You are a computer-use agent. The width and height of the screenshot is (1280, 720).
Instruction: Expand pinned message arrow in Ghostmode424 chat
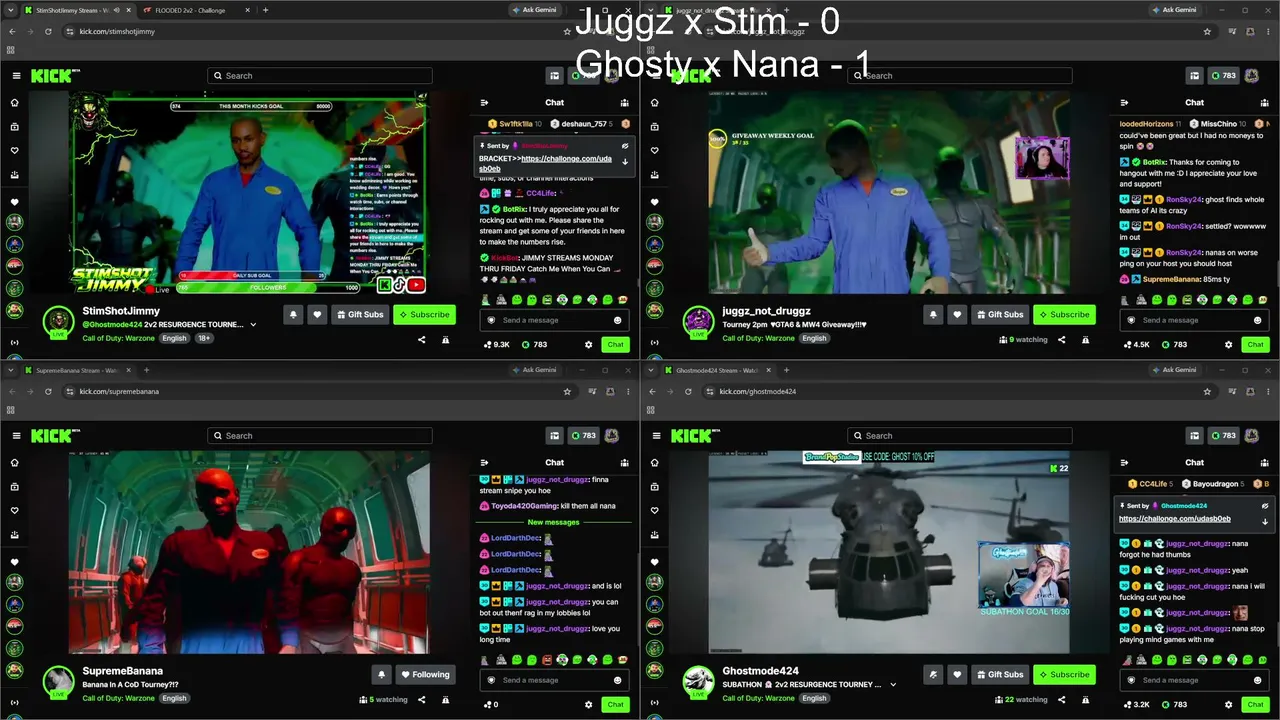pos(1265,522)
